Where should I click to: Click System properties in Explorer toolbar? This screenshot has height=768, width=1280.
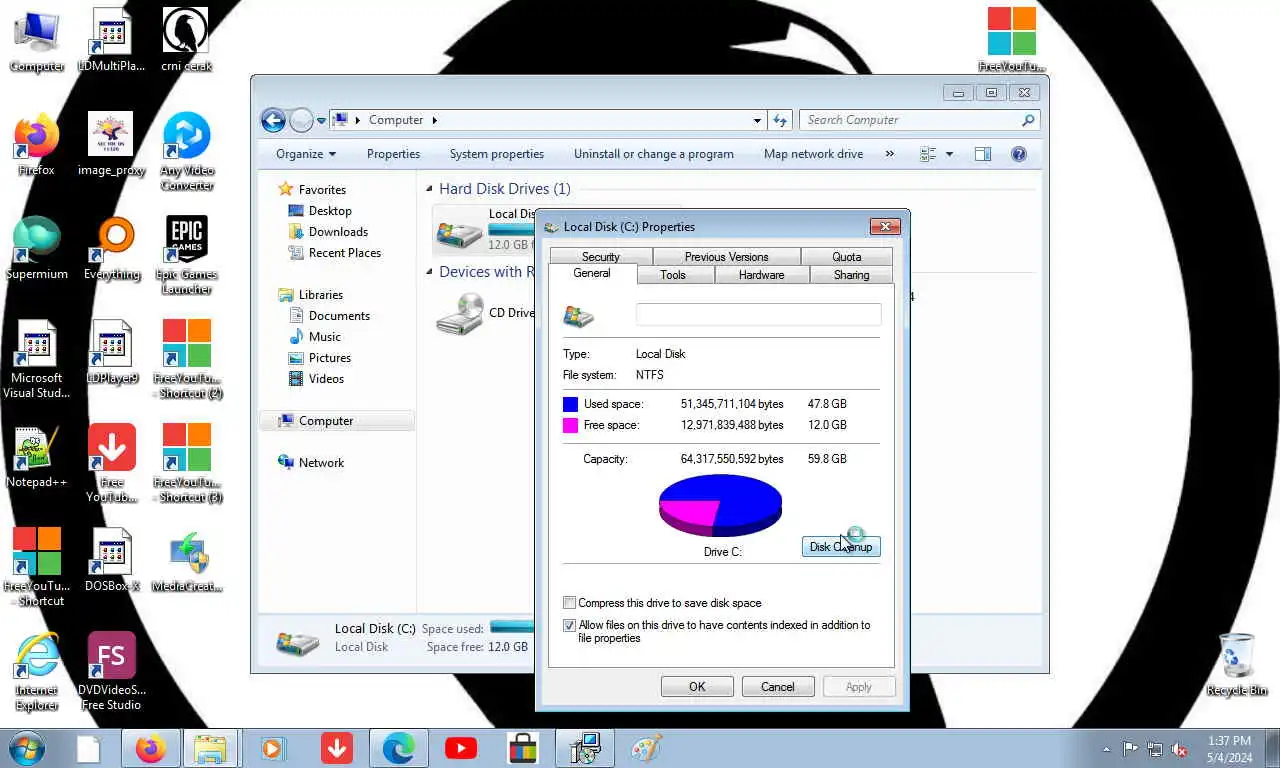(497, 154)
